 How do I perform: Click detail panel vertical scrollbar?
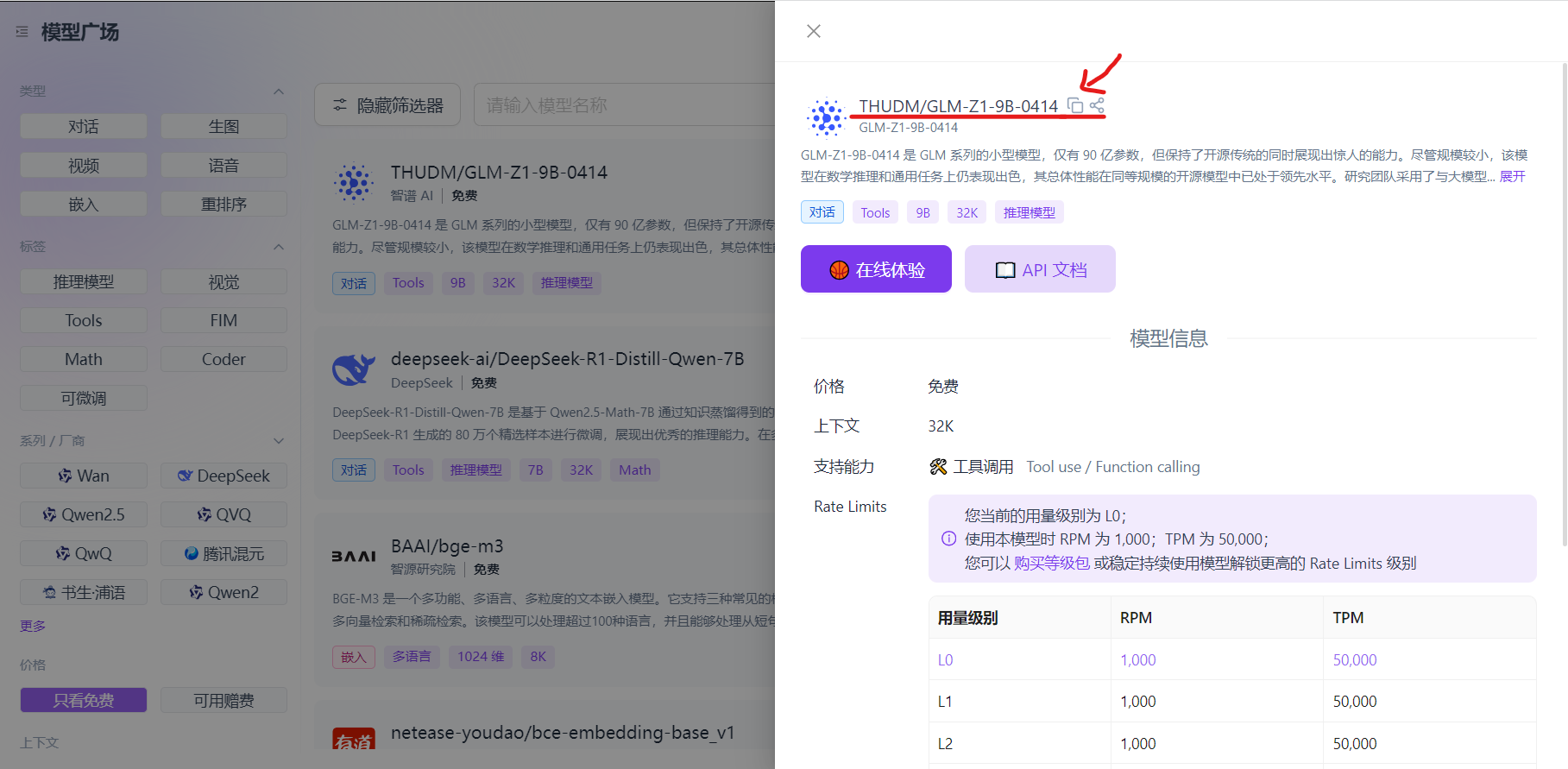tap(1565, 304)
